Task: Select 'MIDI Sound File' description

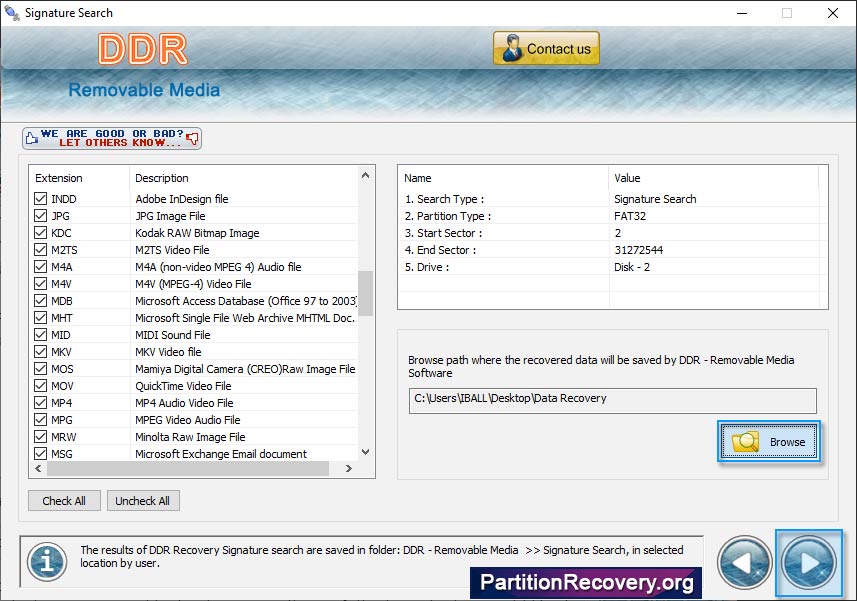Action: click(173, 334)
